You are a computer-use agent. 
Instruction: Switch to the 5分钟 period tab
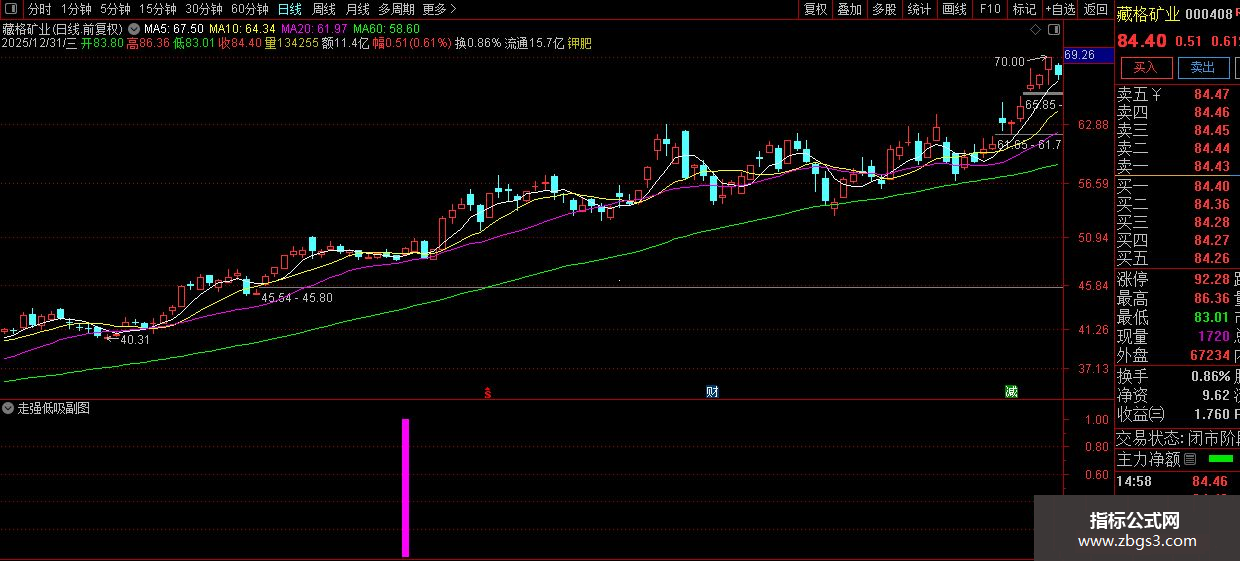click(x=115, y=9)
